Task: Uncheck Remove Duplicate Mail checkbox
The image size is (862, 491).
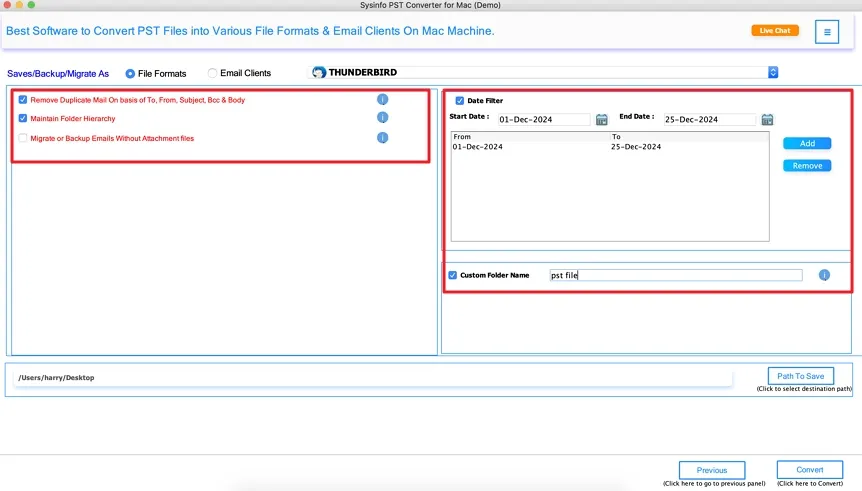Action: [x=23, y=100]
